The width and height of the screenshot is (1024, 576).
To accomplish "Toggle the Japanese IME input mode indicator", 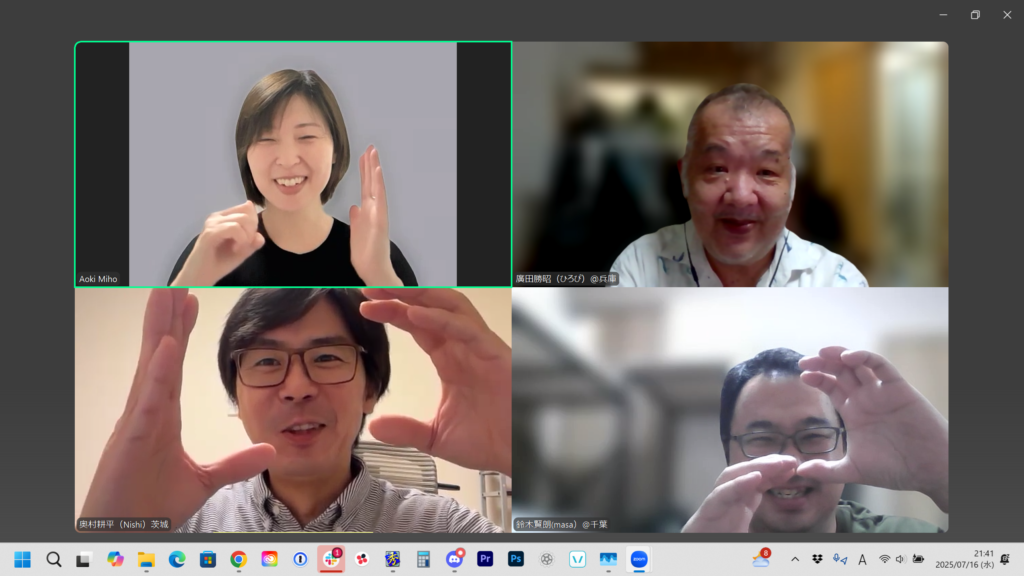I will (x=862, y=559).
